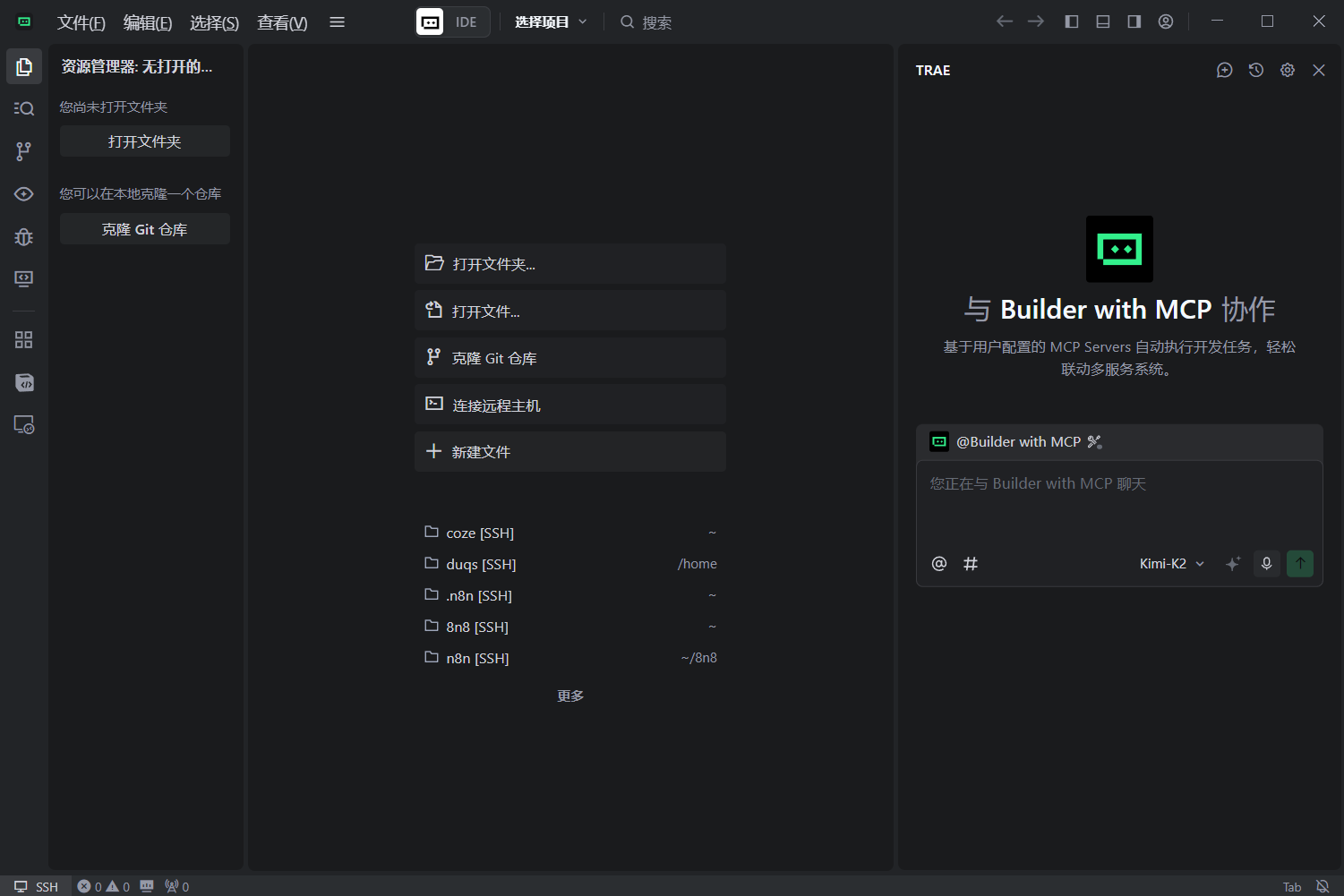The height and width of the screenshot is (896, 1344).
Task: Click the 搜索 search box in title bar
Action: tap(646, 22)
